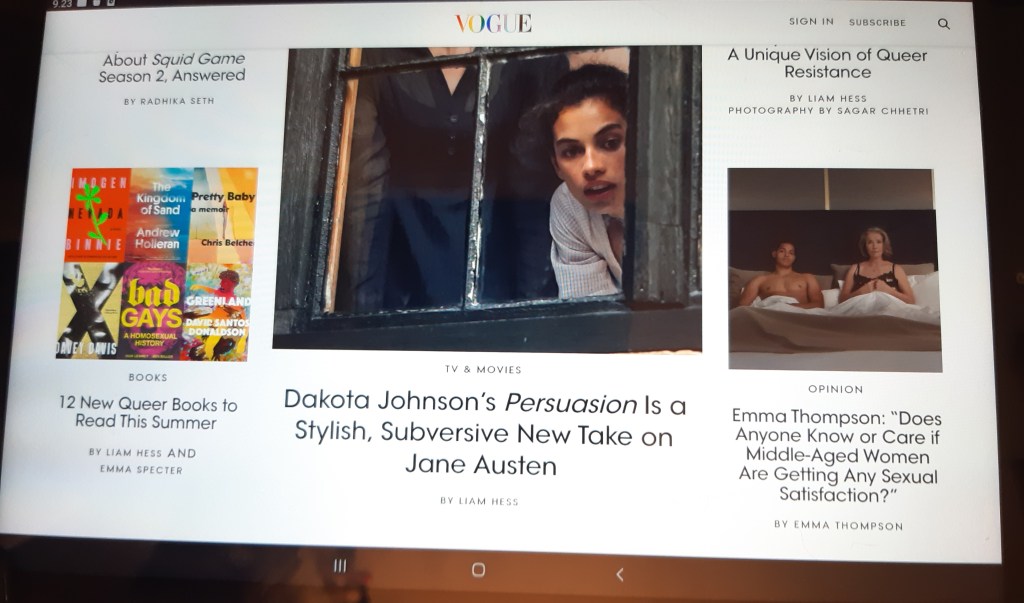Open Unique Vision of Queer Resistance article
This screenshot has width=1024, height=603.
[827, 63]
